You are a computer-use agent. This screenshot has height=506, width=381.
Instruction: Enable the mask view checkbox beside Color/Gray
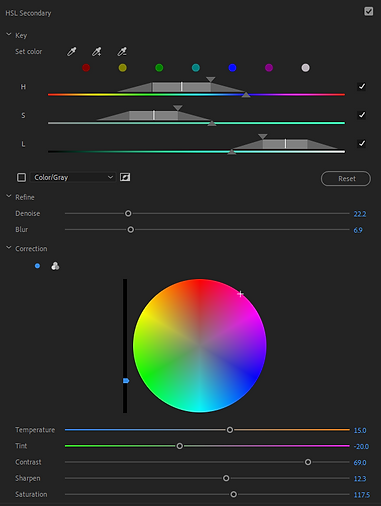[21, 177]
